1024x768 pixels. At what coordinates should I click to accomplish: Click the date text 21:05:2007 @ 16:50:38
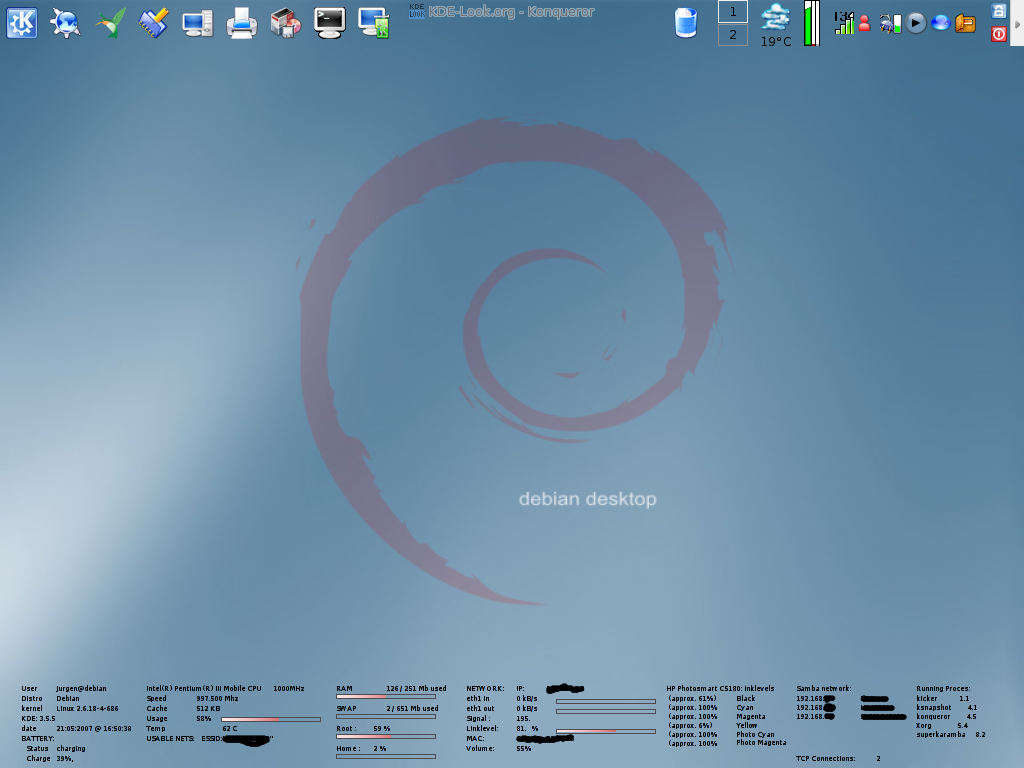coord(93,728)
